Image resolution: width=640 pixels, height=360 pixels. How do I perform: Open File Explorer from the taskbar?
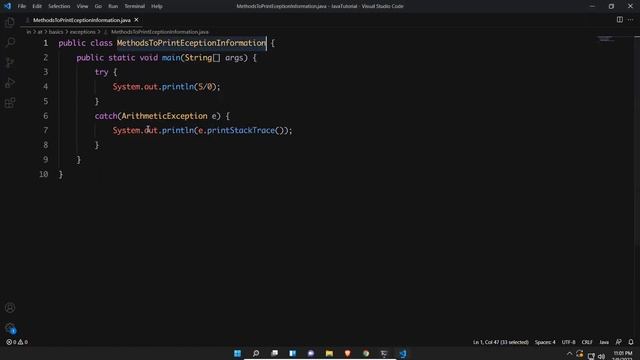click(329, 353)
